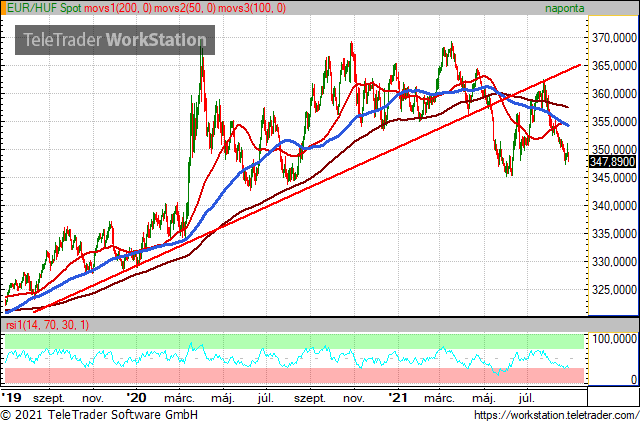
Task: Click the 'nov.' label before '21
Action: point(354,398)
